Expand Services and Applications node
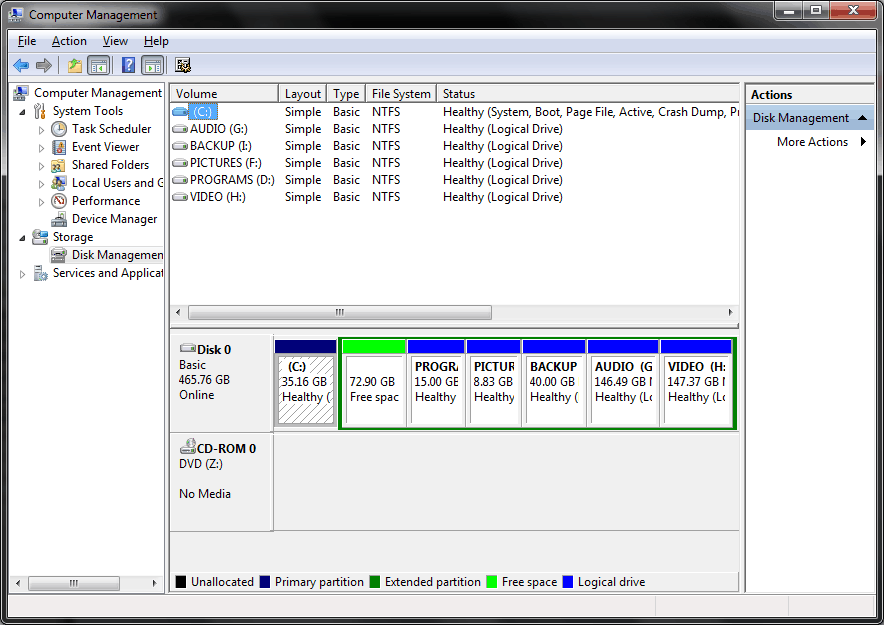 (23, 274)
